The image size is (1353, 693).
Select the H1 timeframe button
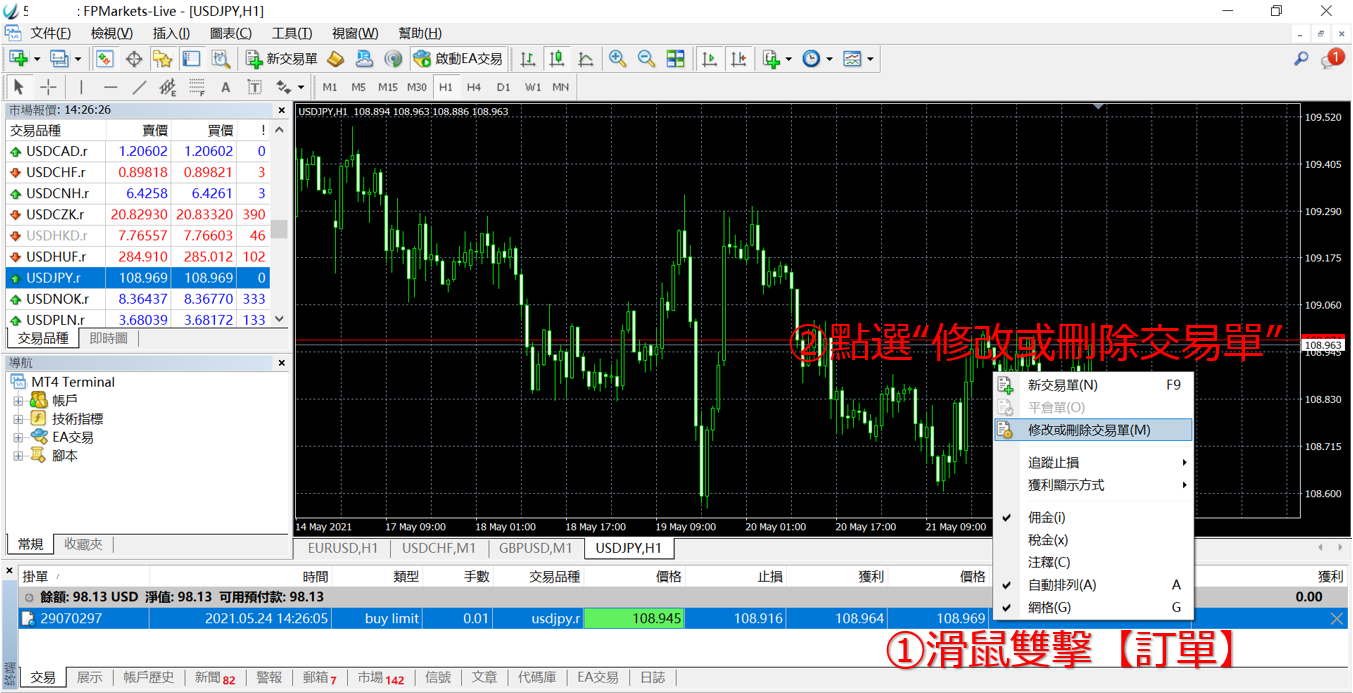click(446, 87)
